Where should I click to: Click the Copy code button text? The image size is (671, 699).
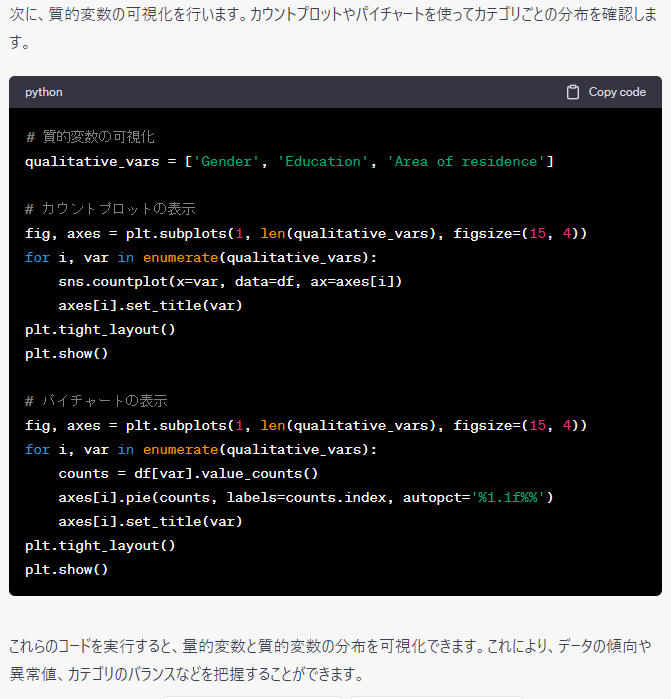point(617,92)
